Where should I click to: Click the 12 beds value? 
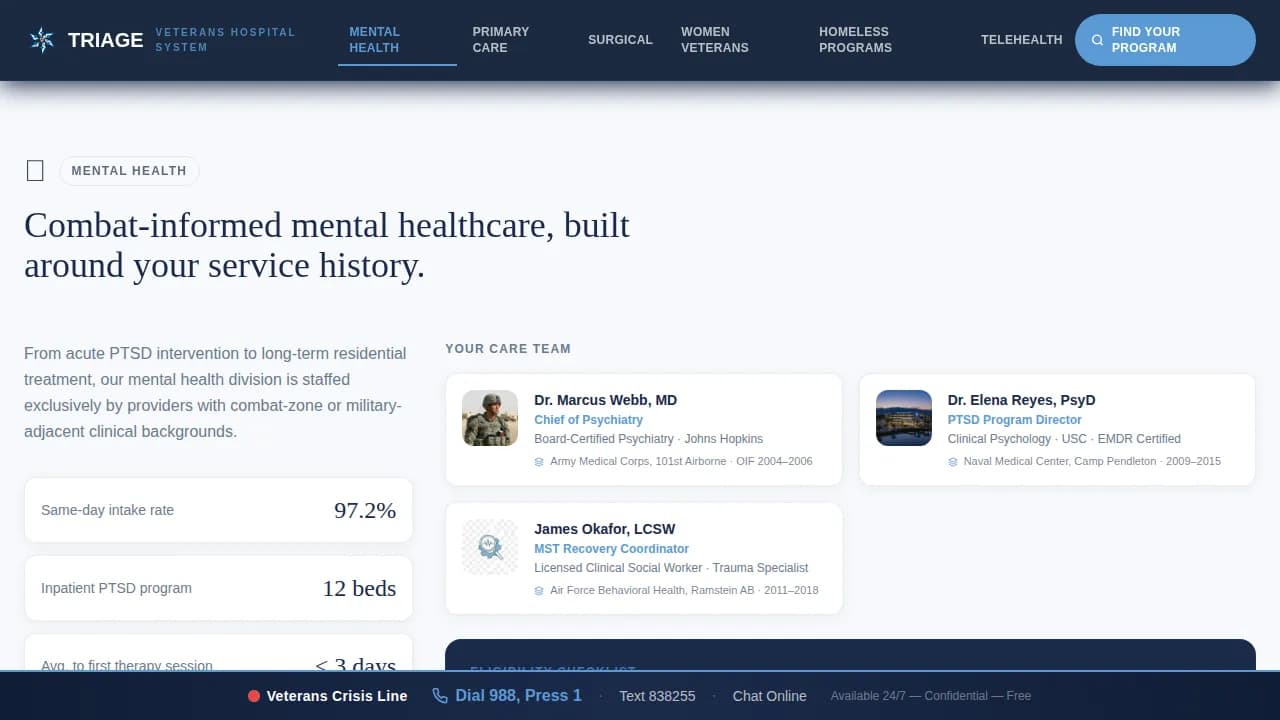click(359, 588)
